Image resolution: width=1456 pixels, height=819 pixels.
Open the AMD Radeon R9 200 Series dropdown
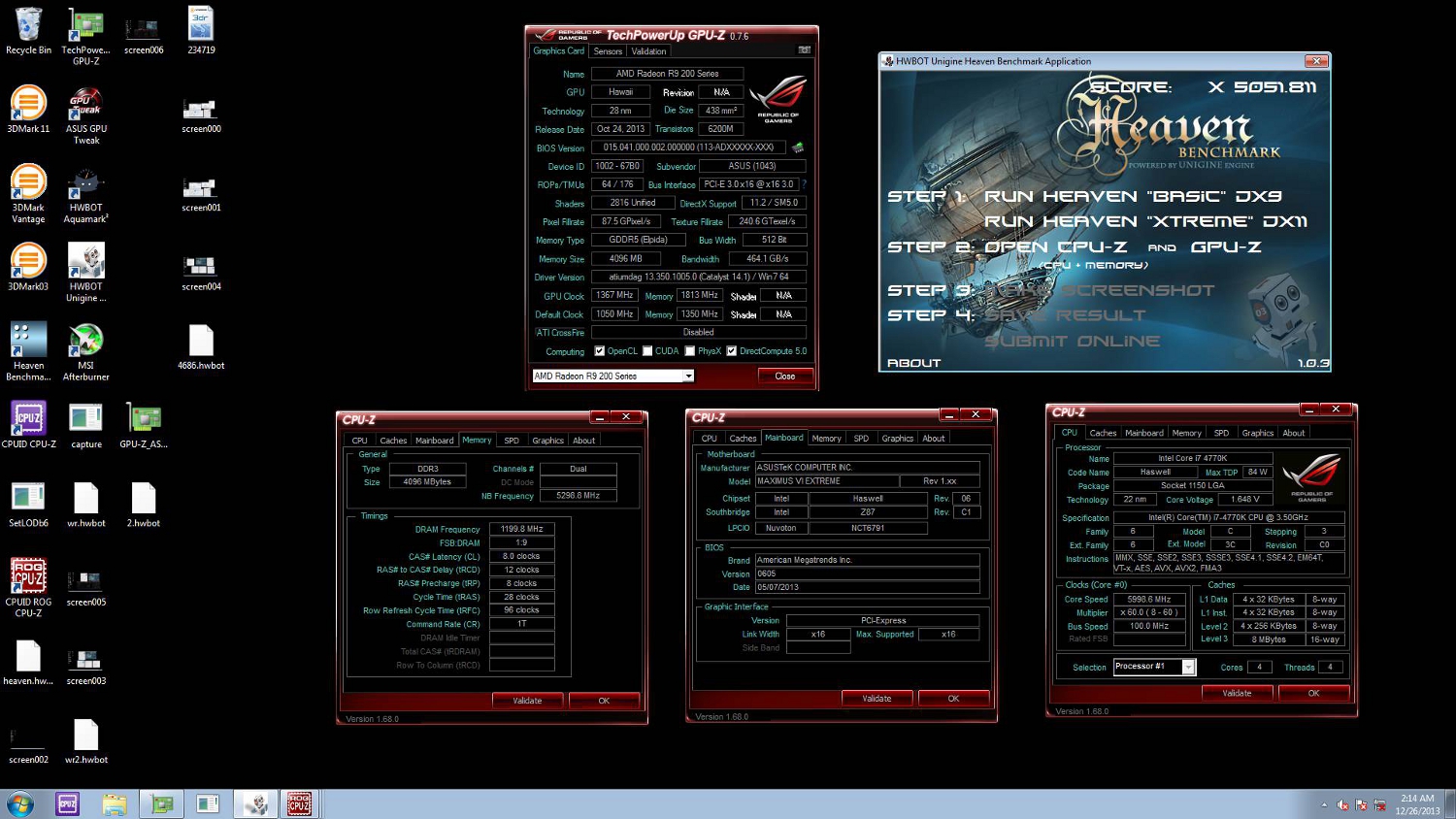point(613,376)
